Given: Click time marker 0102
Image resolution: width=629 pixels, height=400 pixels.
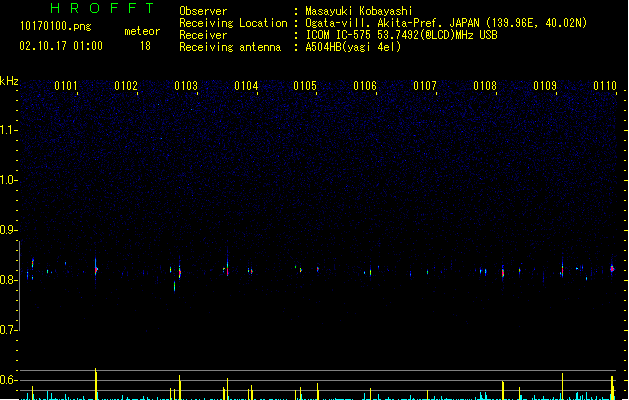Looking at the screenshot, I should [126, 86].
